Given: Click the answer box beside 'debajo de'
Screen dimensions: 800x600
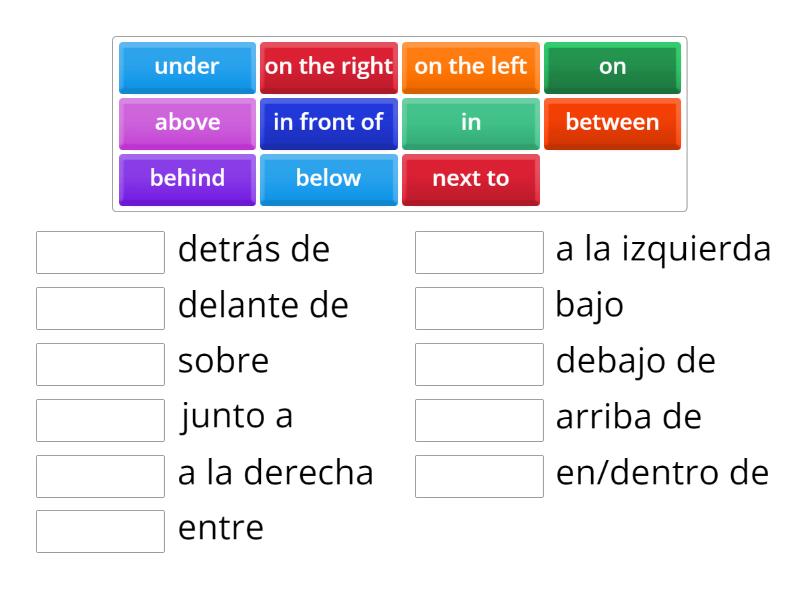Looking at the screenshot, I should [479, 364].
